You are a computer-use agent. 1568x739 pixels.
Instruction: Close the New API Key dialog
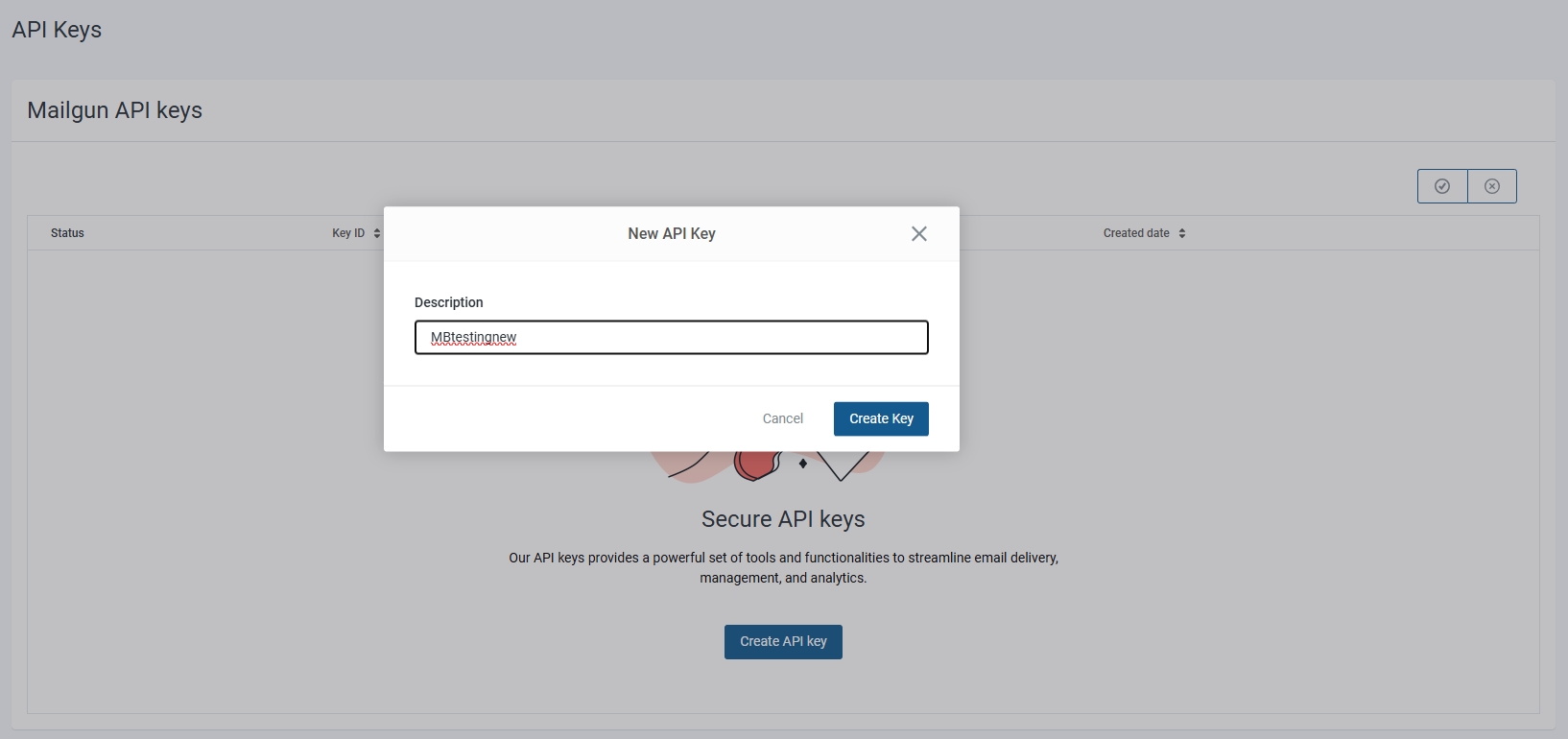click(x=918, y=234)
